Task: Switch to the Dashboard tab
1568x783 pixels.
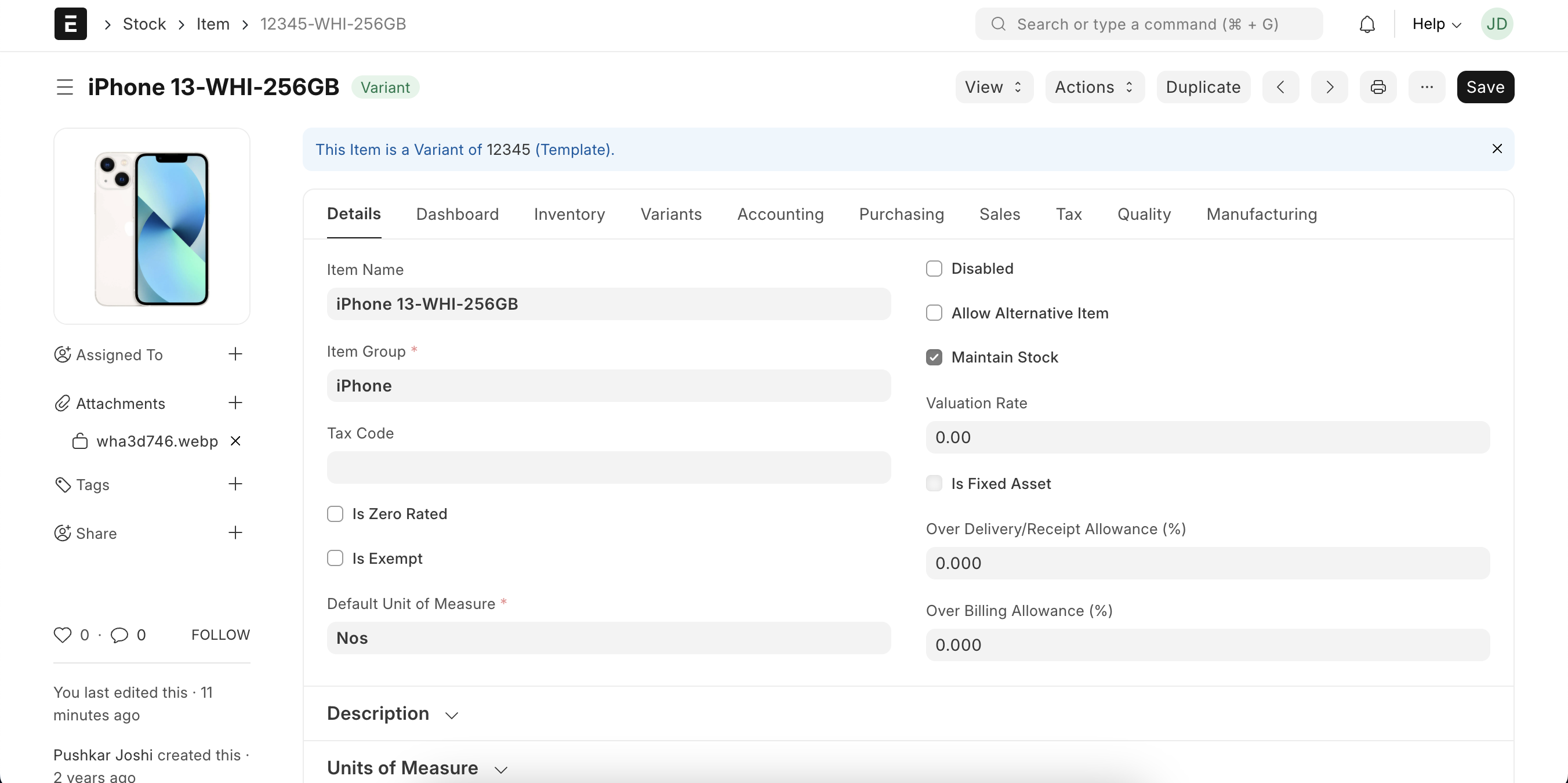Action: pyautogui.click(x=457, y=215)
